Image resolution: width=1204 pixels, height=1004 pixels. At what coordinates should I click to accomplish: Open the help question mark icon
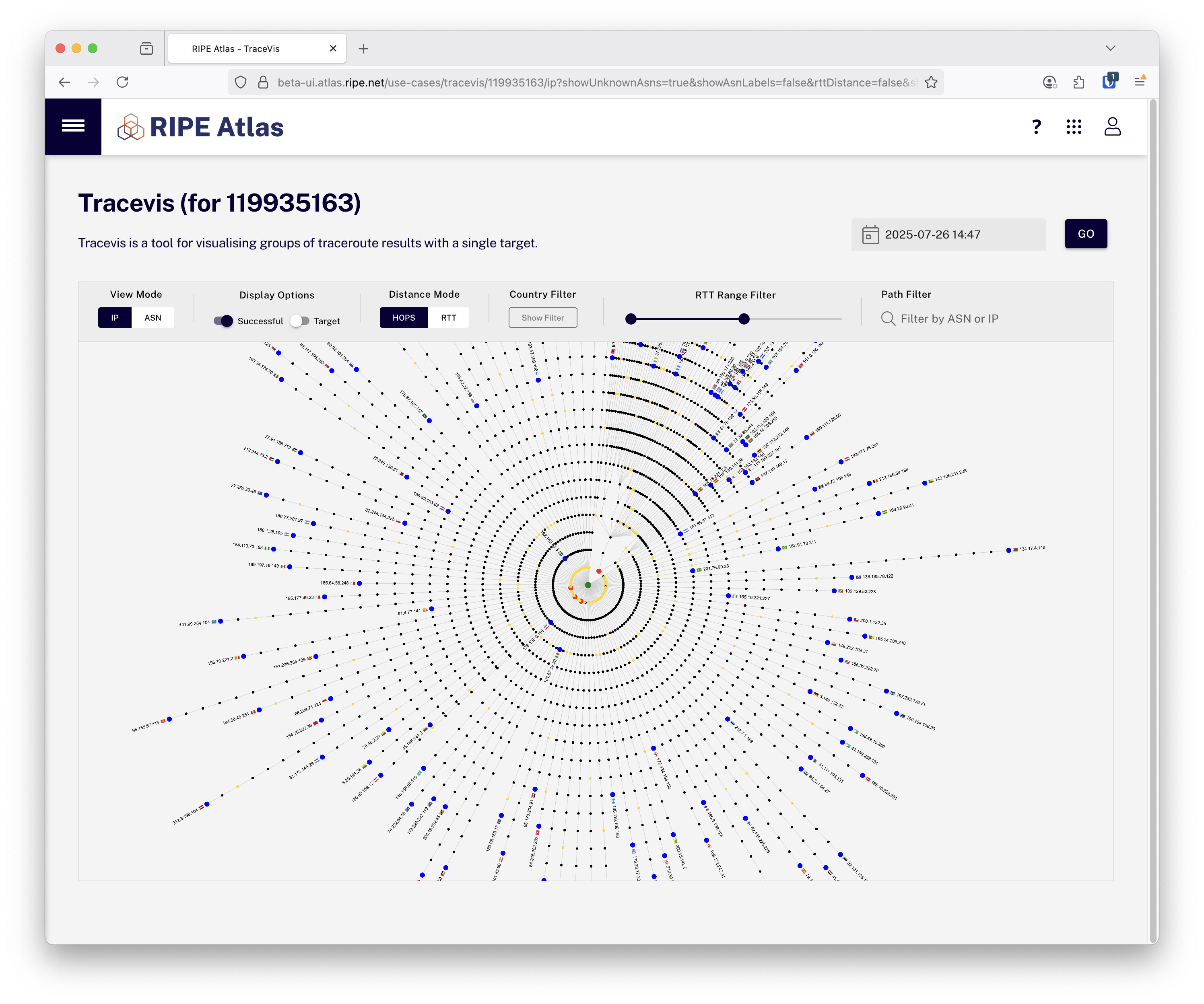(x=1036, y=127)
